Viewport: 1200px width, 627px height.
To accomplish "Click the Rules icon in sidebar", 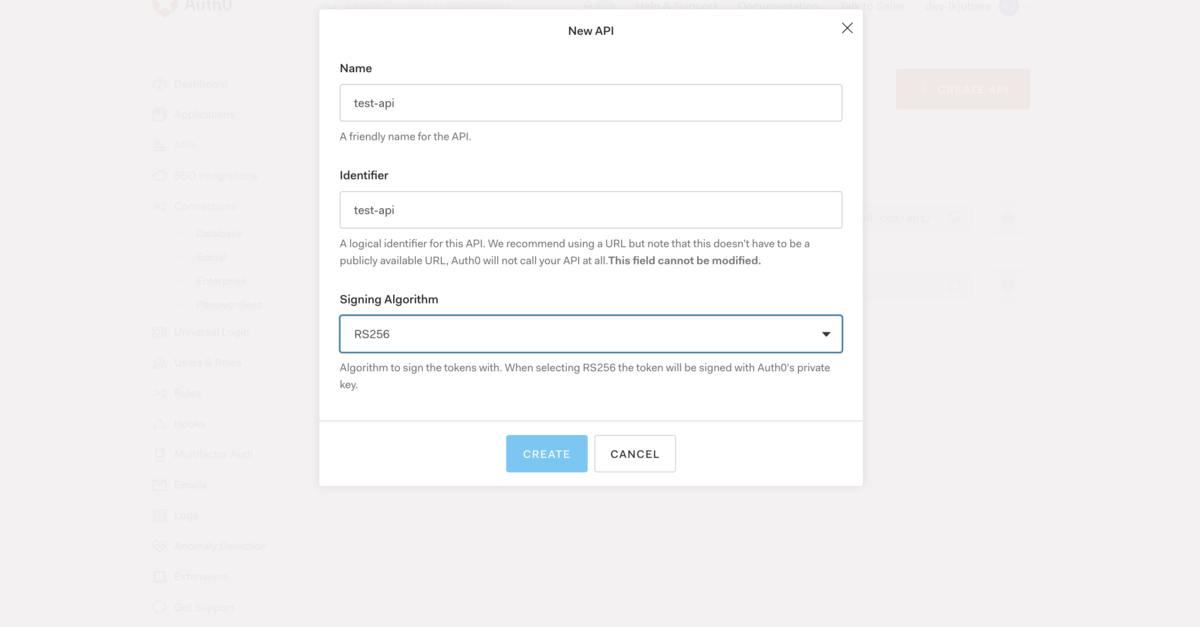I will 159,393.
